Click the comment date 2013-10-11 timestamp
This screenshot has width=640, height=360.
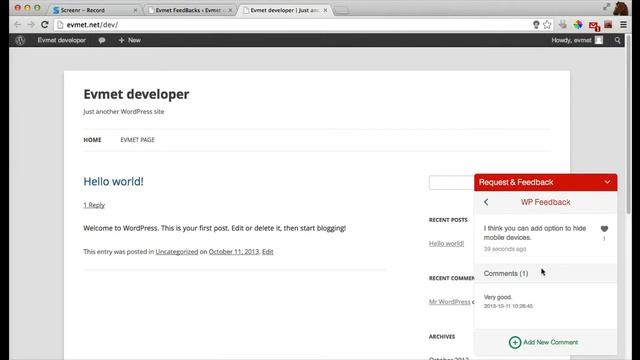coord(508,306)
